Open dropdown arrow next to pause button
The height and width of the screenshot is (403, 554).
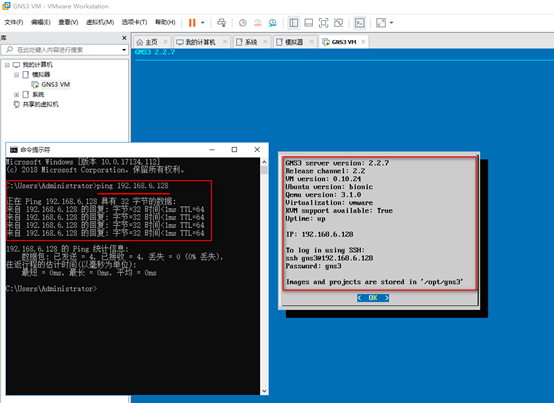coord(203,23)
